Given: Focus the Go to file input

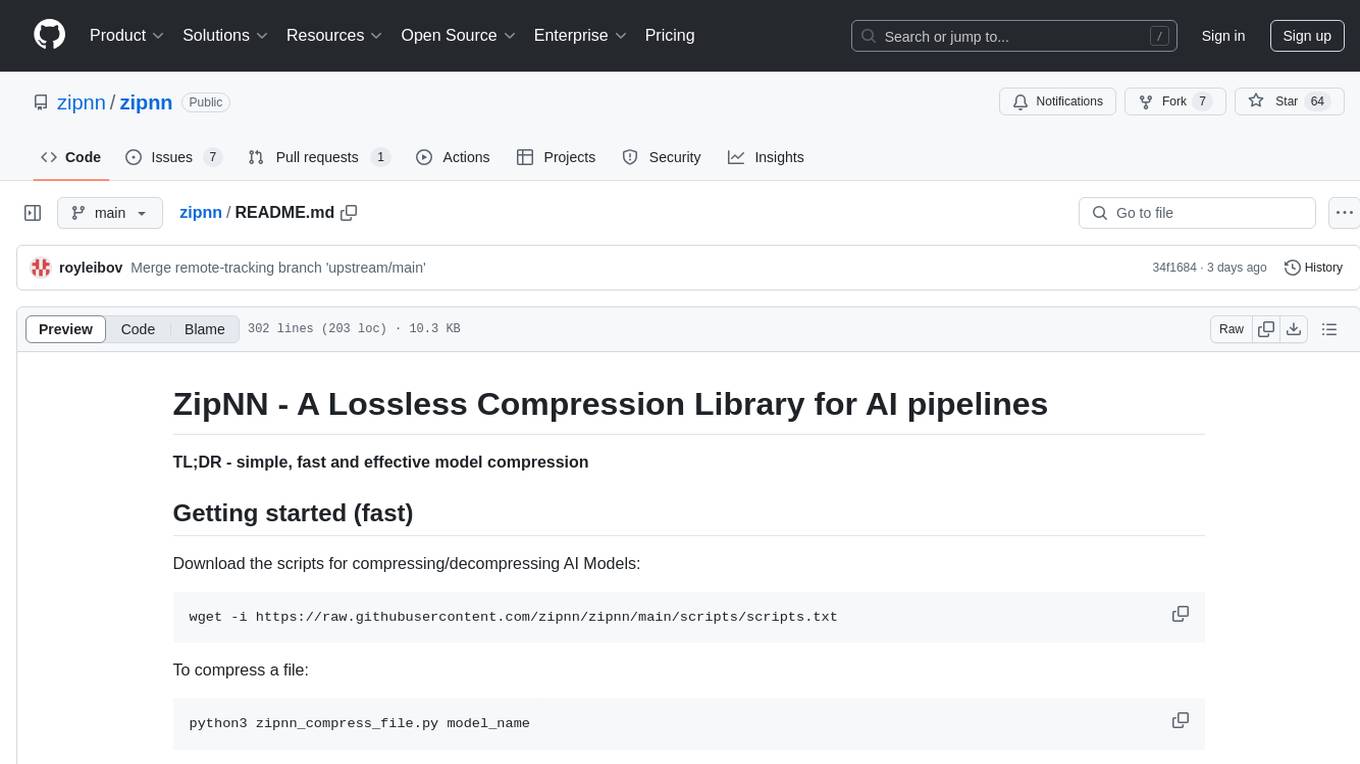Looking at the screenshot, I should [1197, 213].
